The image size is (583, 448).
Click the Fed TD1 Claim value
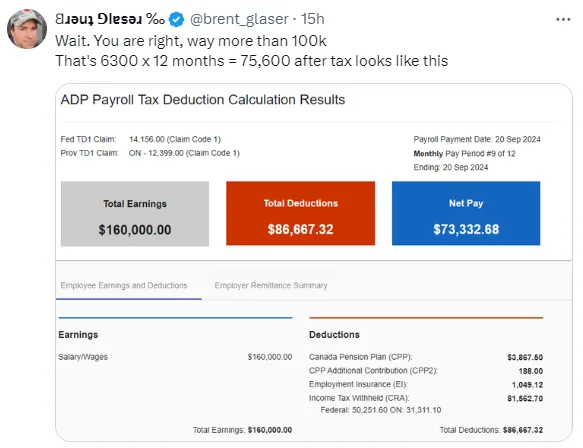coord(175,139)
